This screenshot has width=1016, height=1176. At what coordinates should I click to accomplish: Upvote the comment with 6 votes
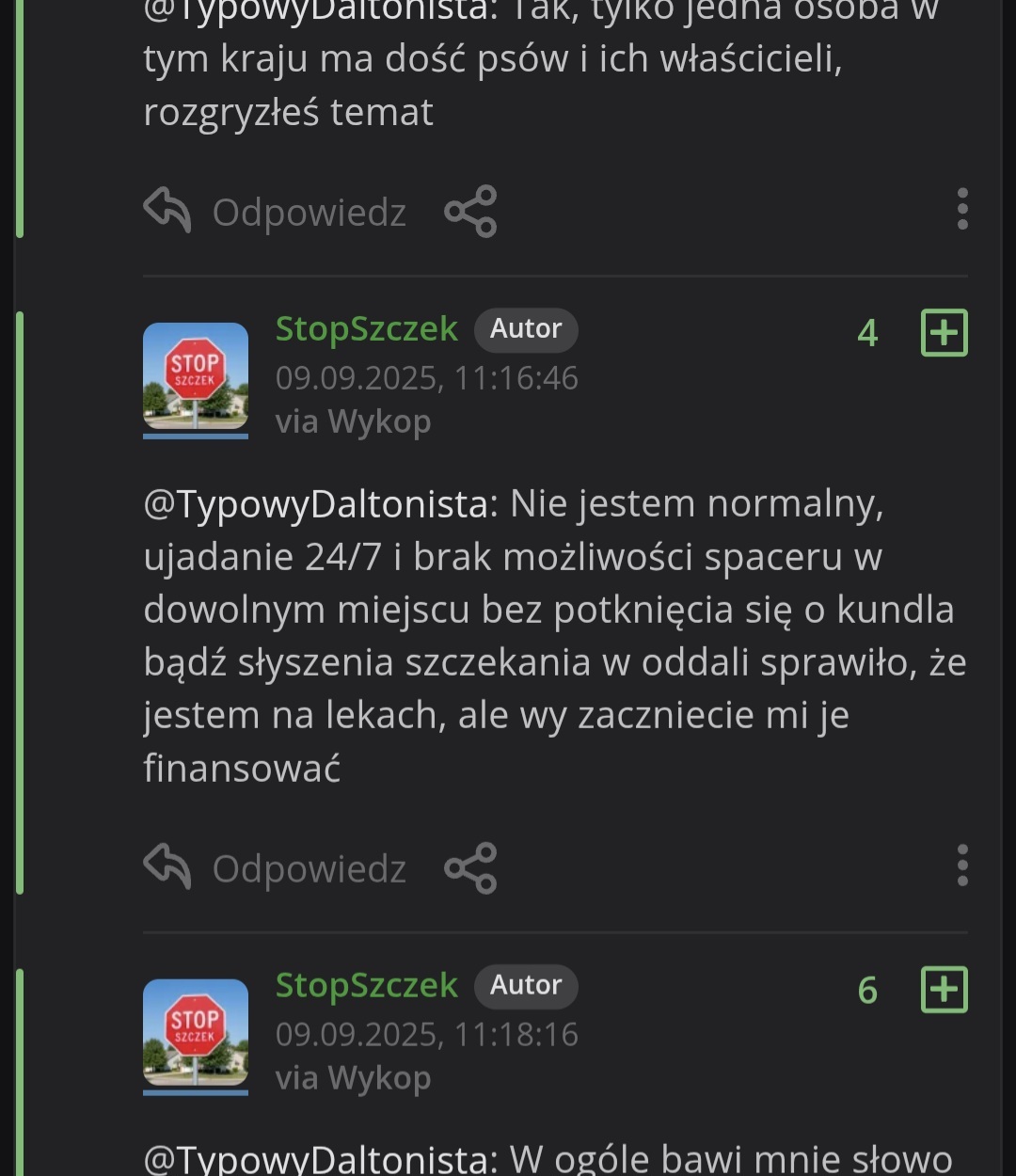[944, 990]
